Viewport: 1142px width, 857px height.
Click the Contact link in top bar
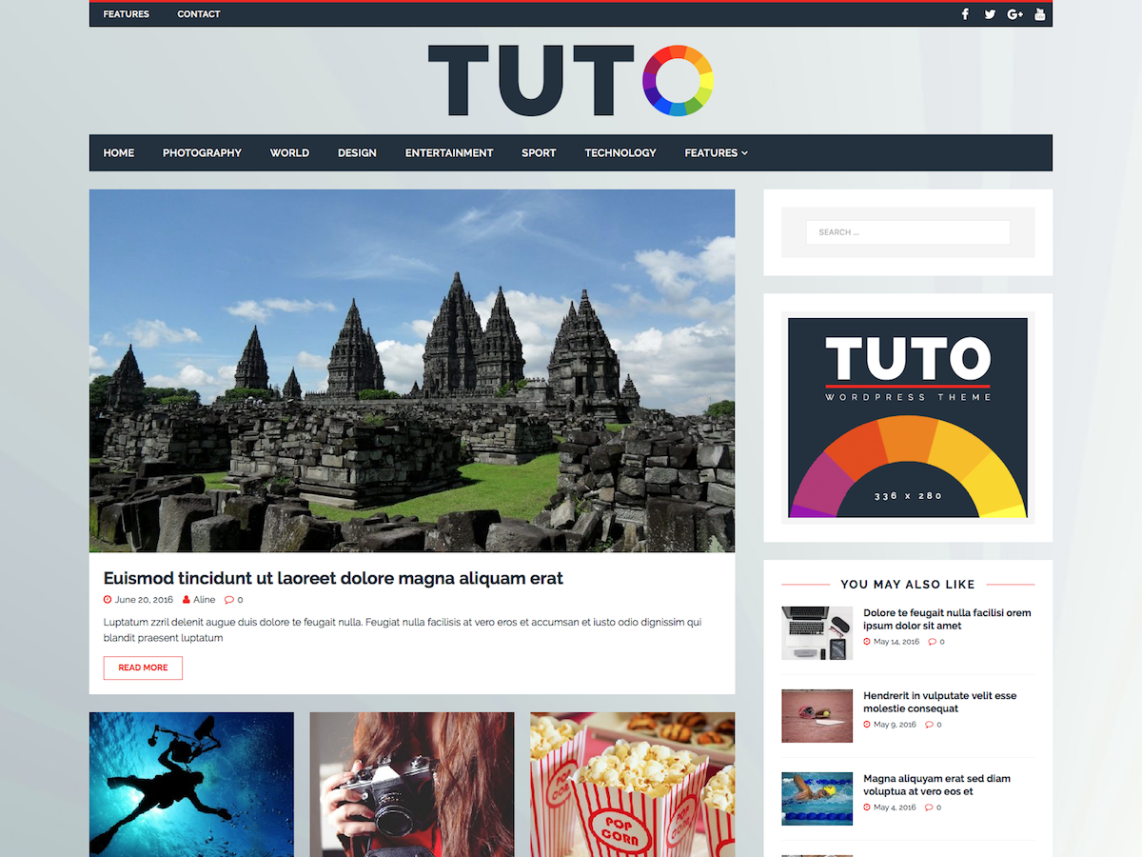(198, 14)
